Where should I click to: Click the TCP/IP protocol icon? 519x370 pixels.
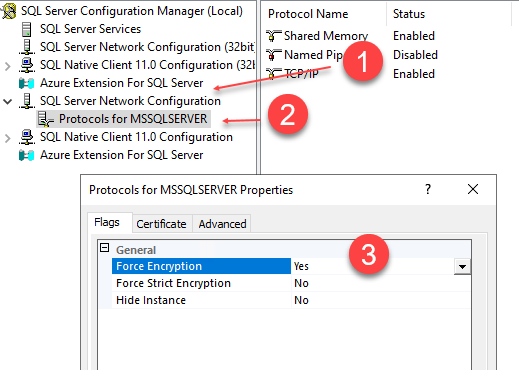click(274, 74)
